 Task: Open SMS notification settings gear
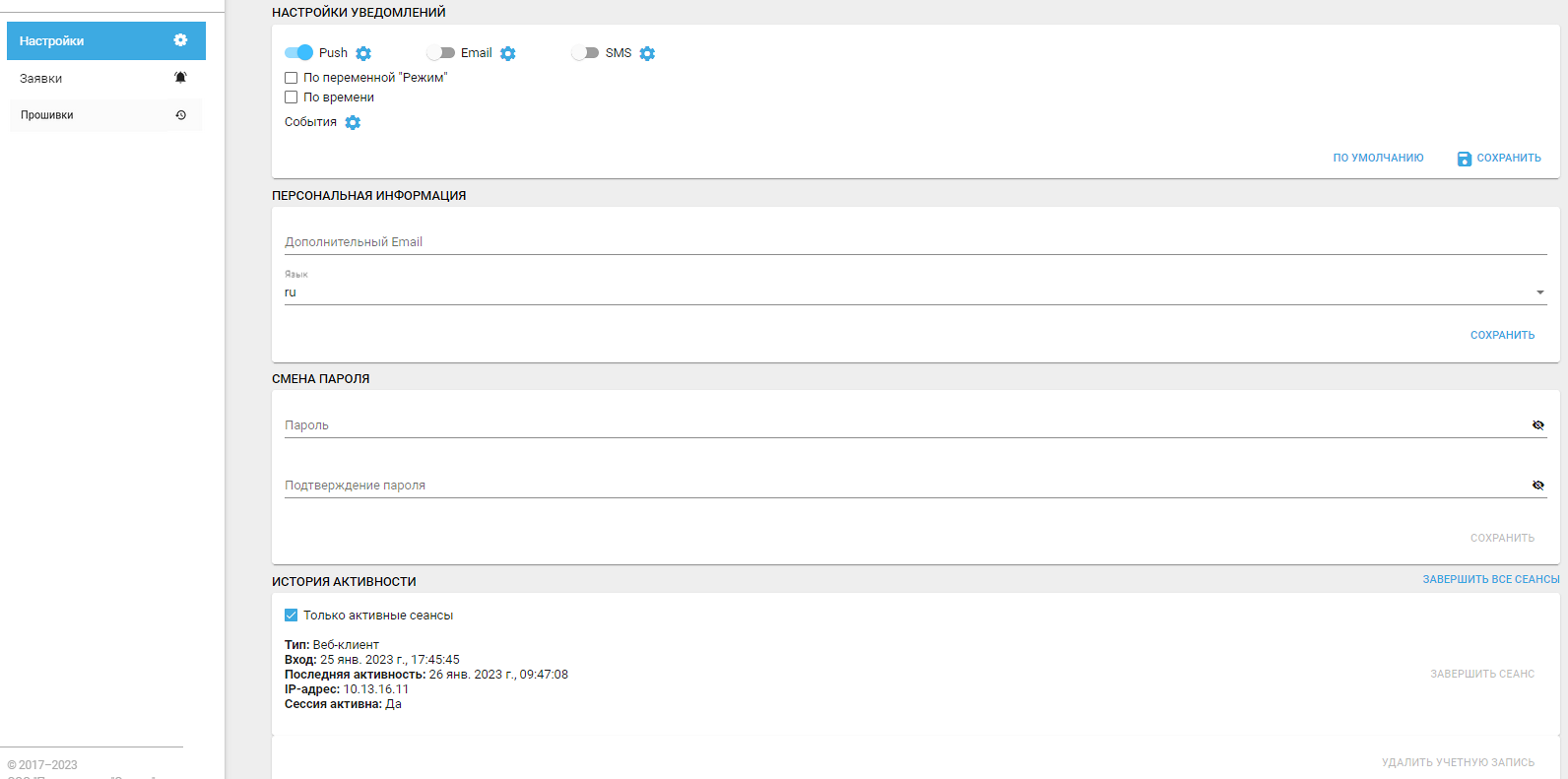point(647,53)
